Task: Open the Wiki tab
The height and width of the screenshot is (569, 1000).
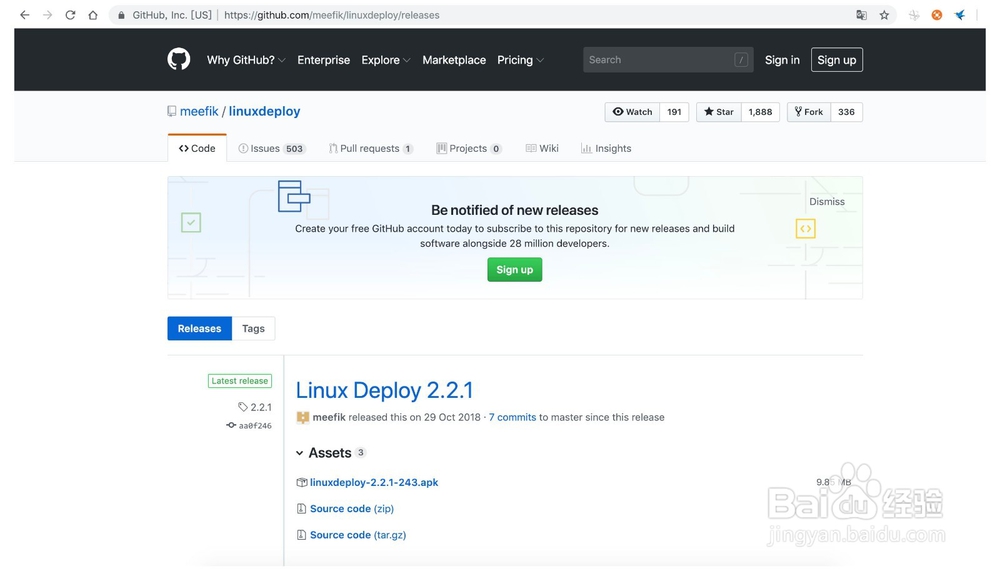Action: point(542,148)
